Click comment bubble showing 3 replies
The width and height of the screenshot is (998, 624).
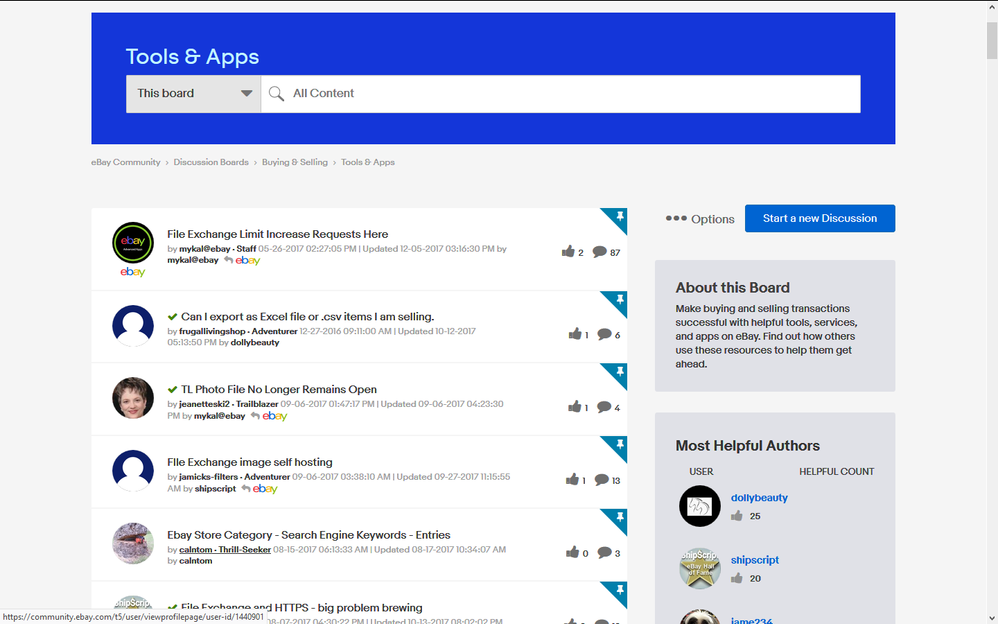[x=604, y=553]
